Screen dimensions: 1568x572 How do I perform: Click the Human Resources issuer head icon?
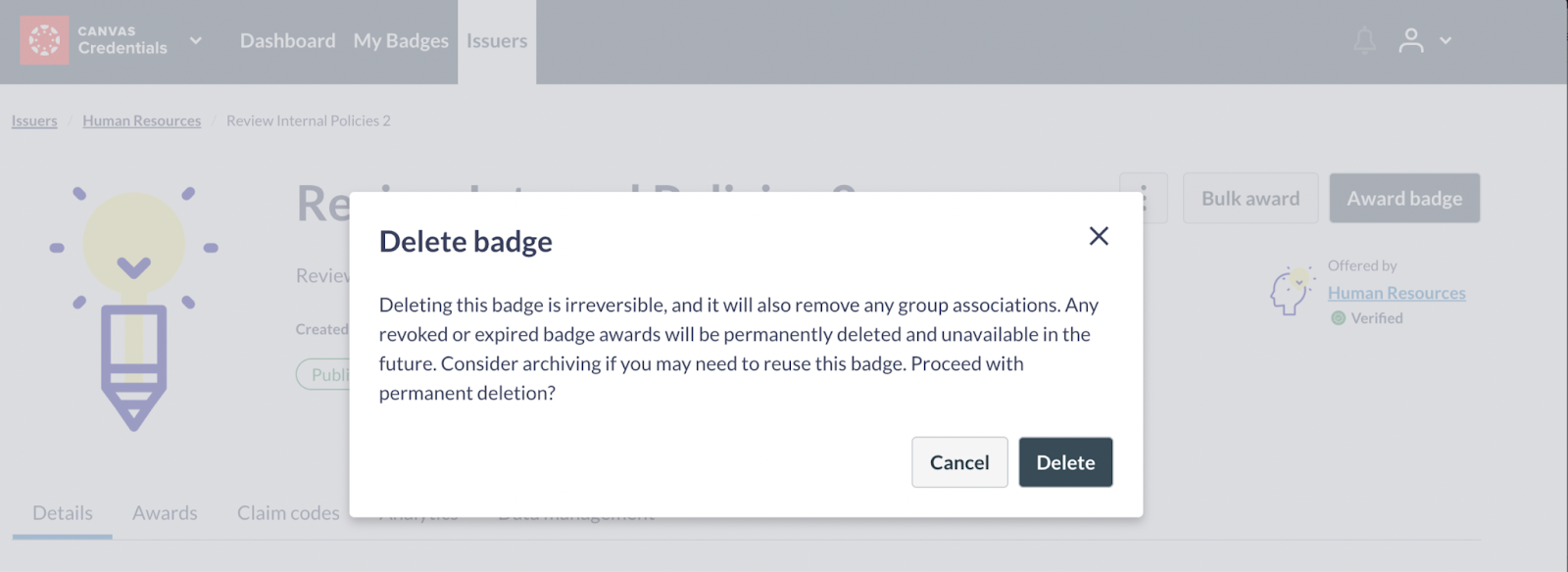(1291, 291)
